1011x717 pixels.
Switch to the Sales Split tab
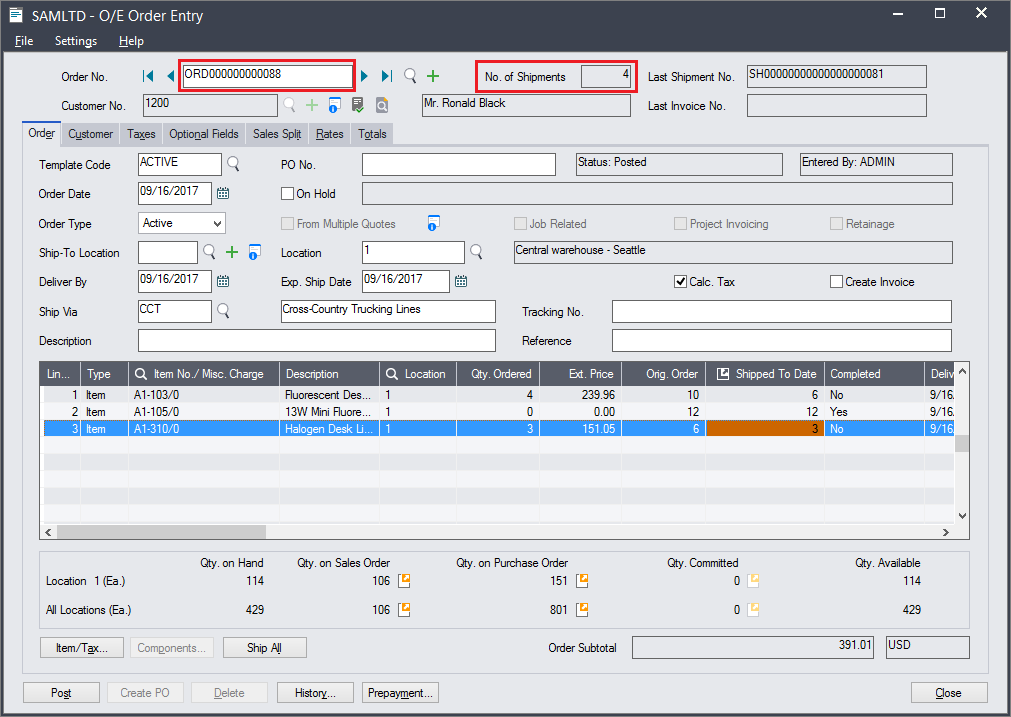[277, 133]
